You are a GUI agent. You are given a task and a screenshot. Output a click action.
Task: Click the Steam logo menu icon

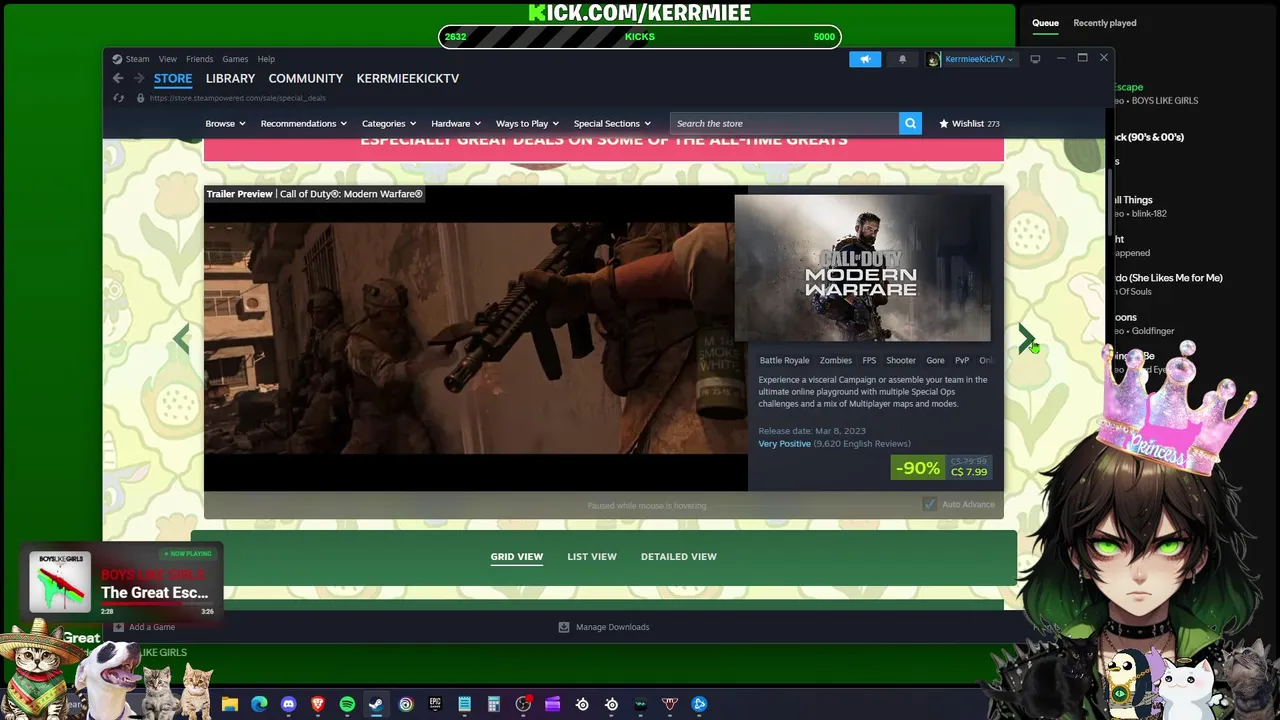pos(117,59)
